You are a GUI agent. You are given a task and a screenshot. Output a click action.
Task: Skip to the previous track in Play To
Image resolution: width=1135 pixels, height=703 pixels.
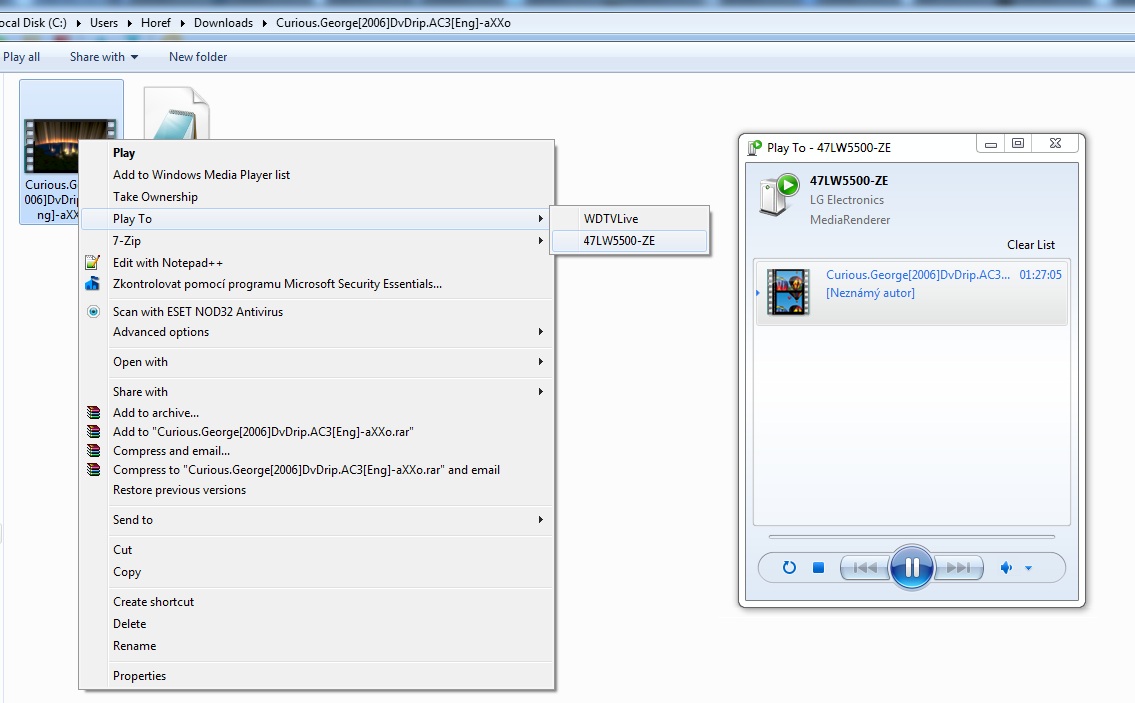(865, 568)
